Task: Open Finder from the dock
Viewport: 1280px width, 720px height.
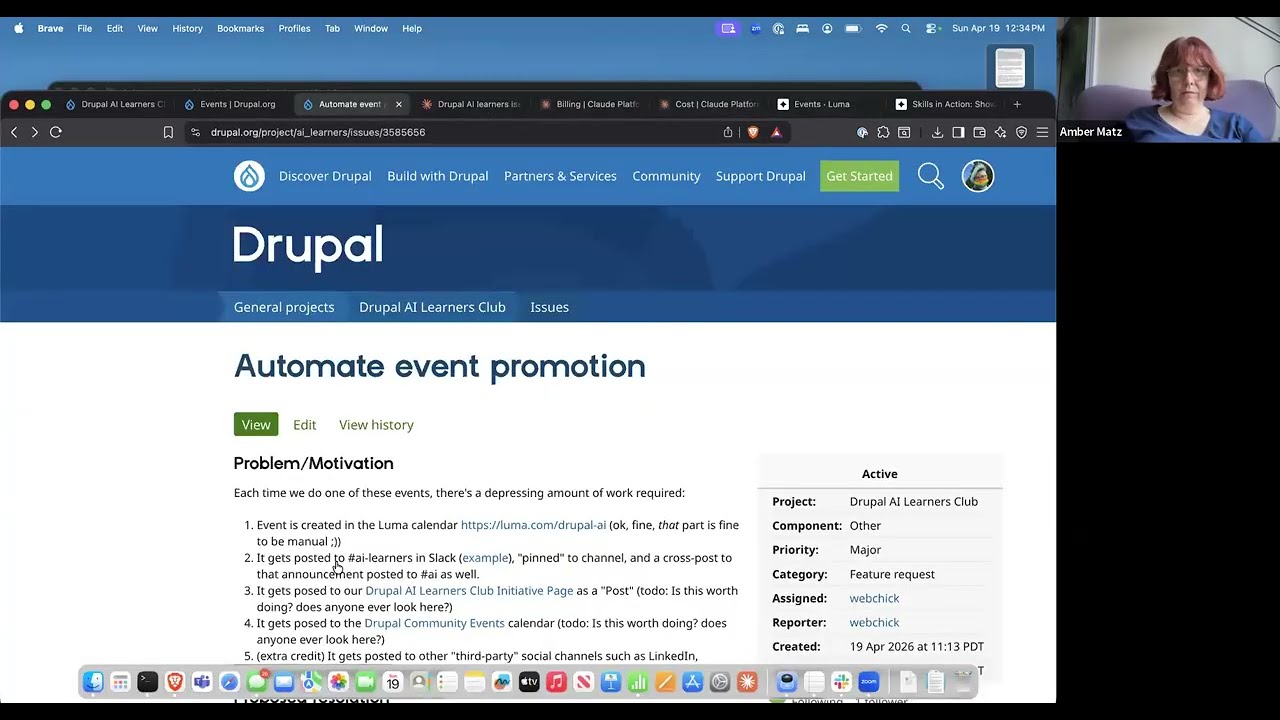Action: (93, 682)
